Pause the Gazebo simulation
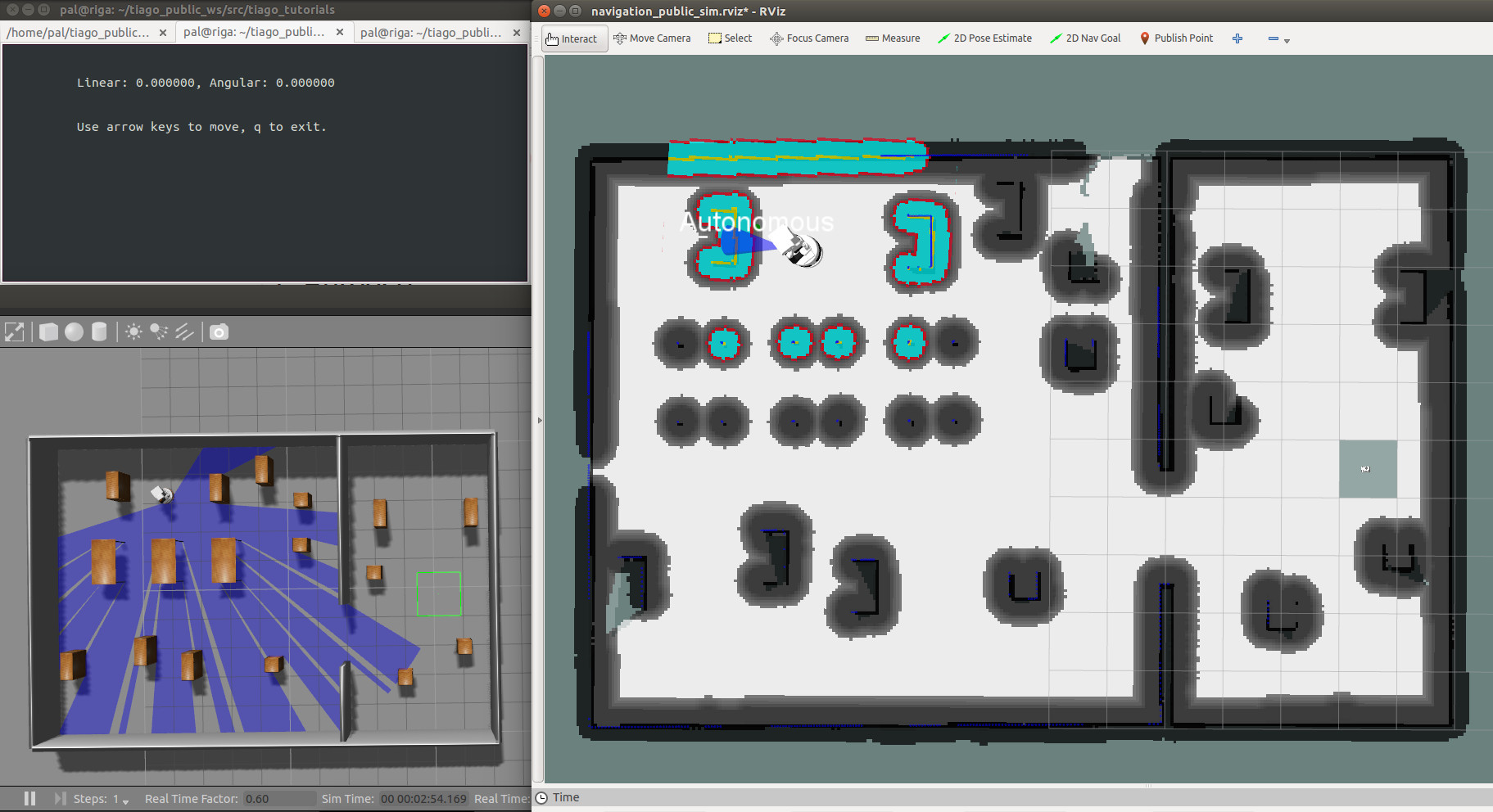1493x812 pixels. click(x=29, y=798)
